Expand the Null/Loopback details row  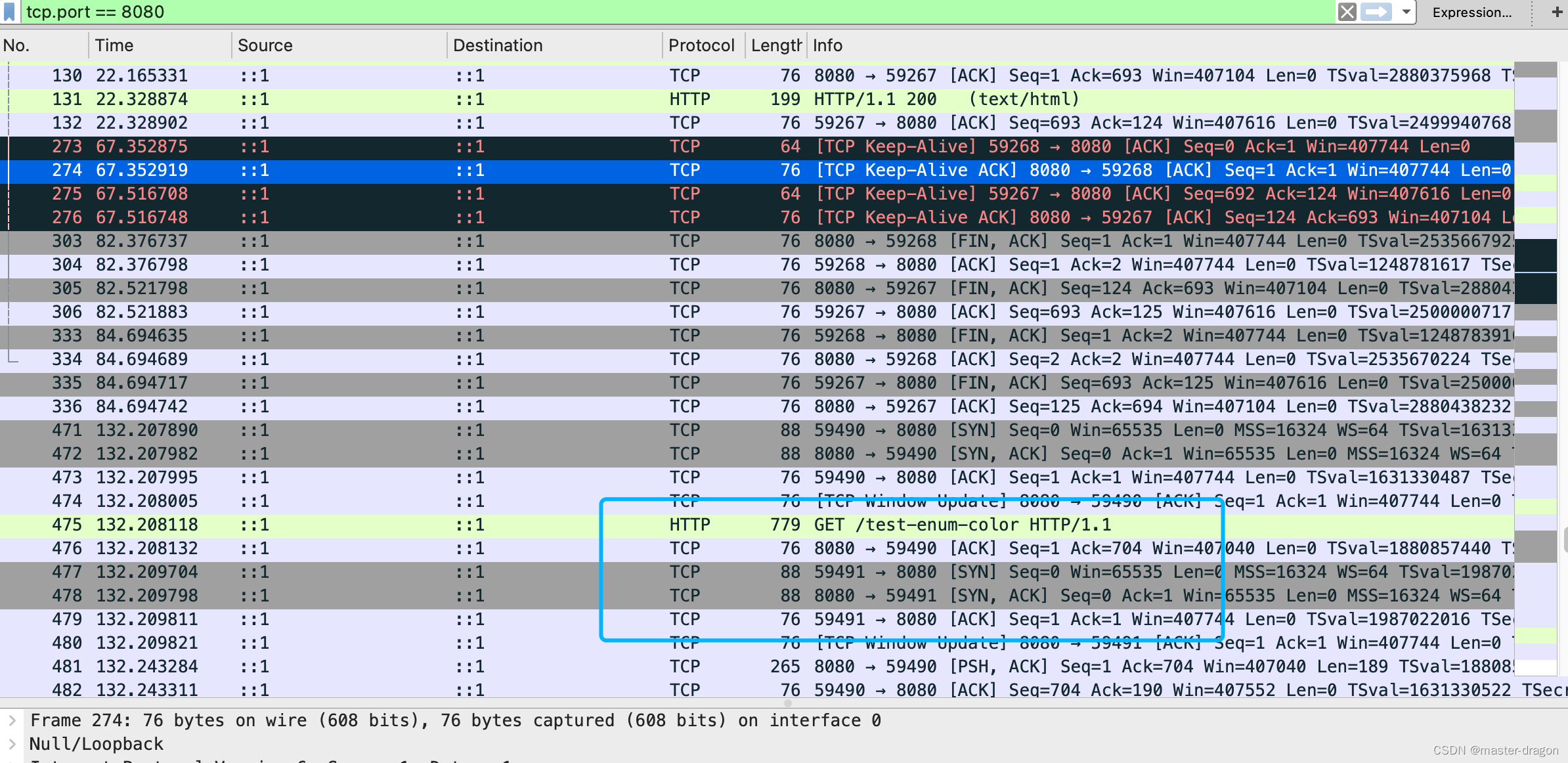click(12, 744)
